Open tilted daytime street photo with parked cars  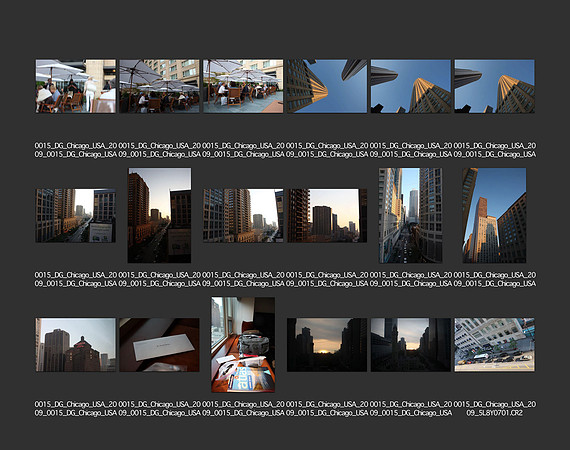point(494,345)
